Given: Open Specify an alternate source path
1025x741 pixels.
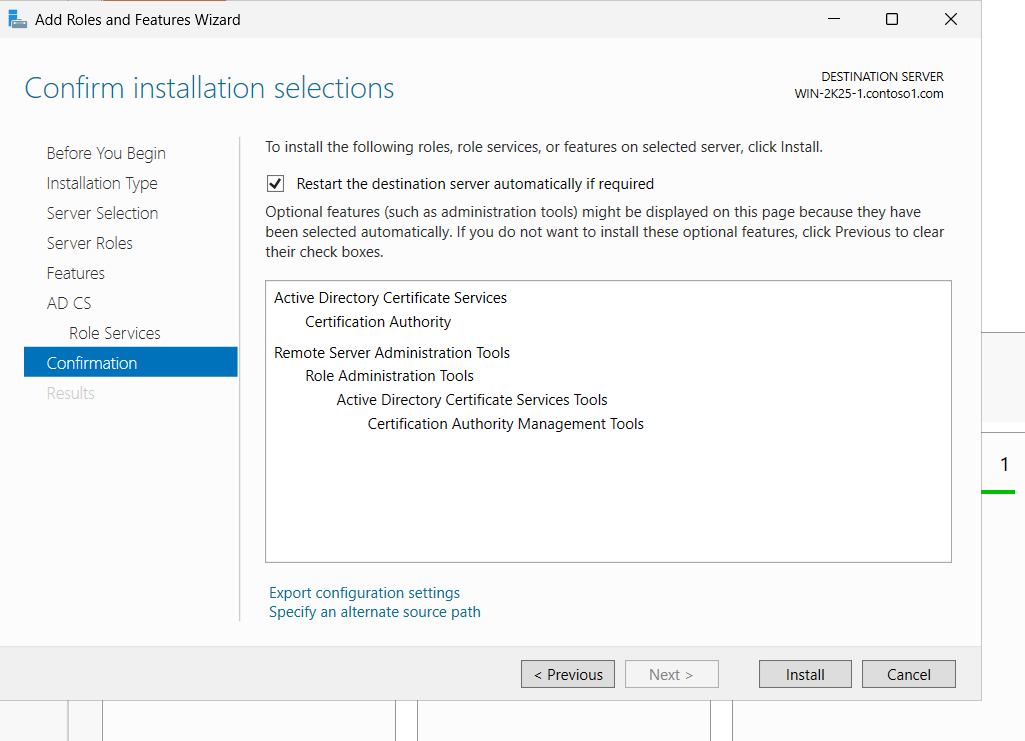Looking at the screenshot, I should 375,612.
